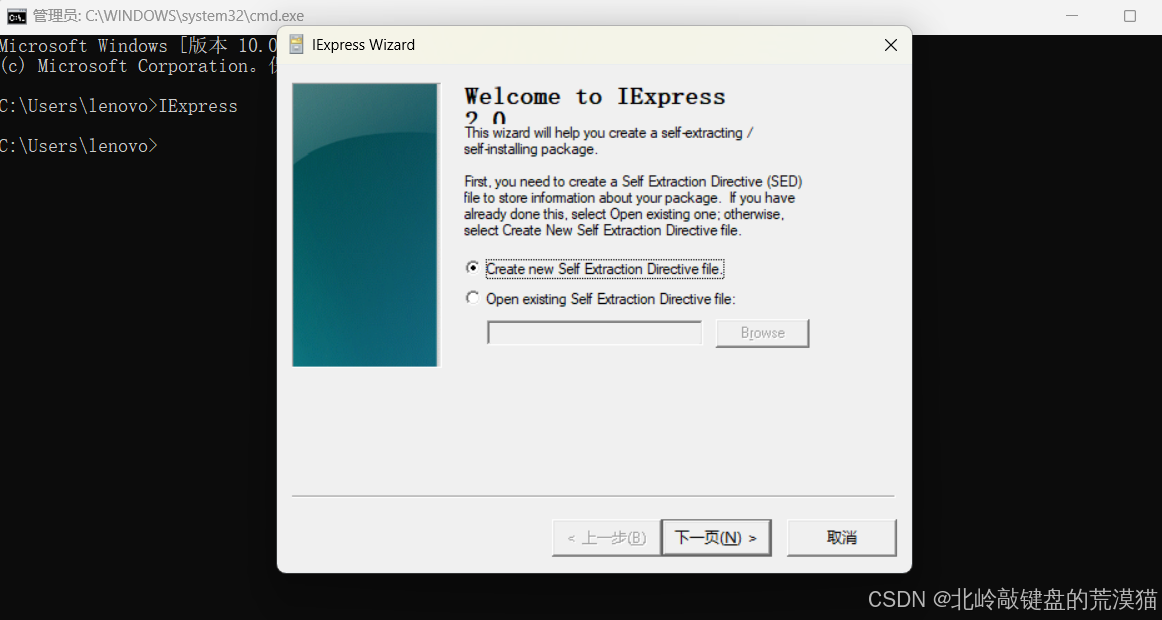Click the cmd.exe window title text

tap(168, 16)
